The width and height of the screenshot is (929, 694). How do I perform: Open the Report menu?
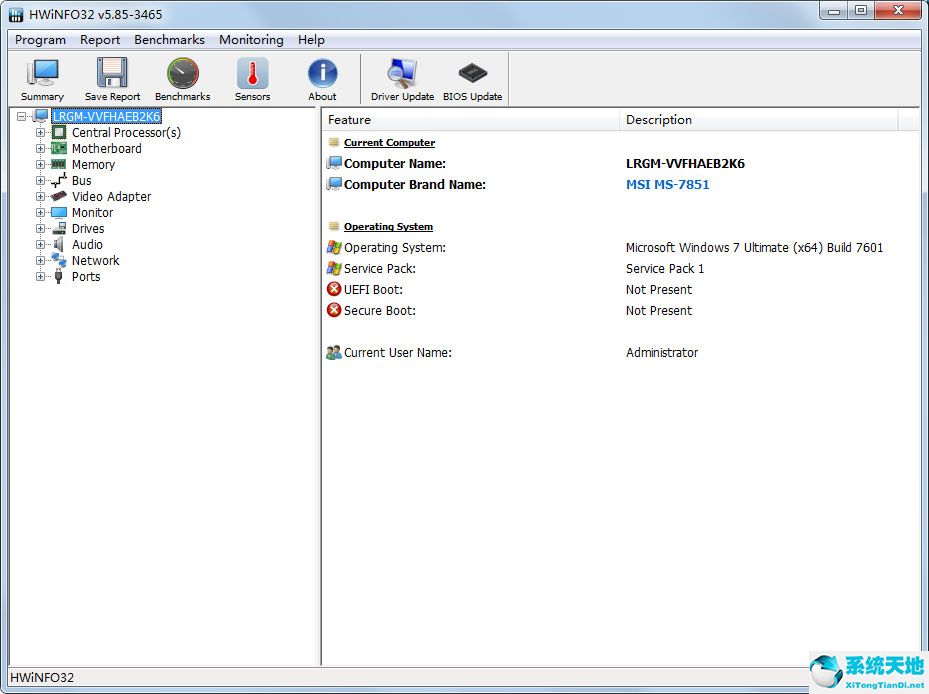click(100, 40)
